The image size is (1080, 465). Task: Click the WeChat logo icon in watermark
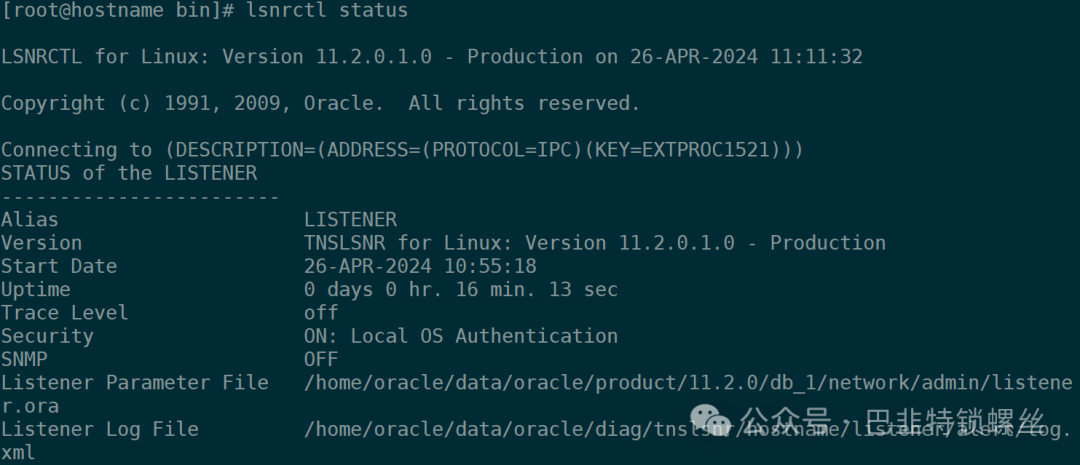click(x=712, y=418)
